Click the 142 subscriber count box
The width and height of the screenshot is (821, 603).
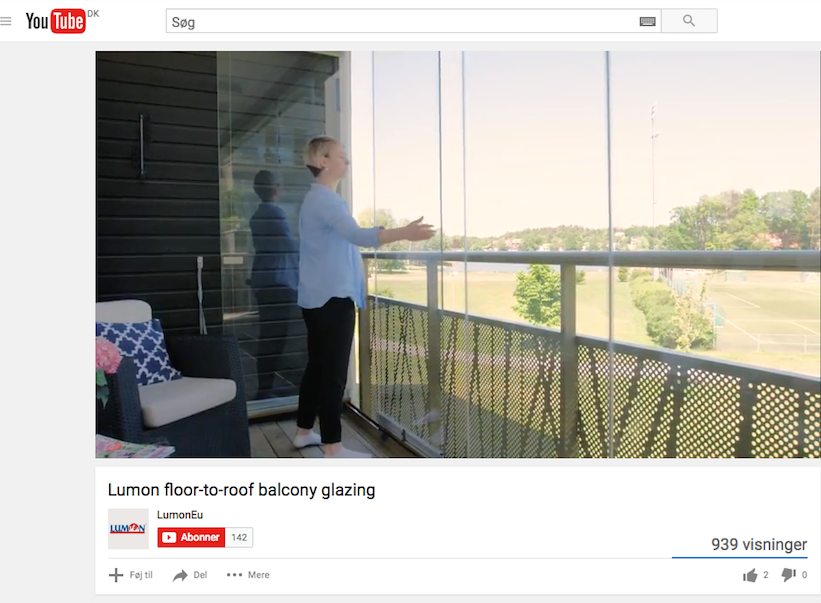click(x=239, y=537)
